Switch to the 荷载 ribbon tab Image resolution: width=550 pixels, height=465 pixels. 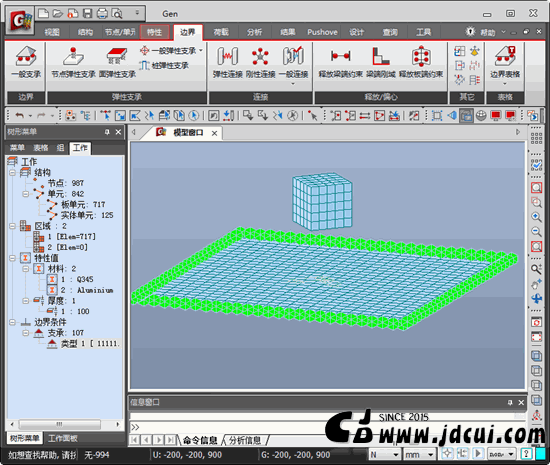[221, 32]
